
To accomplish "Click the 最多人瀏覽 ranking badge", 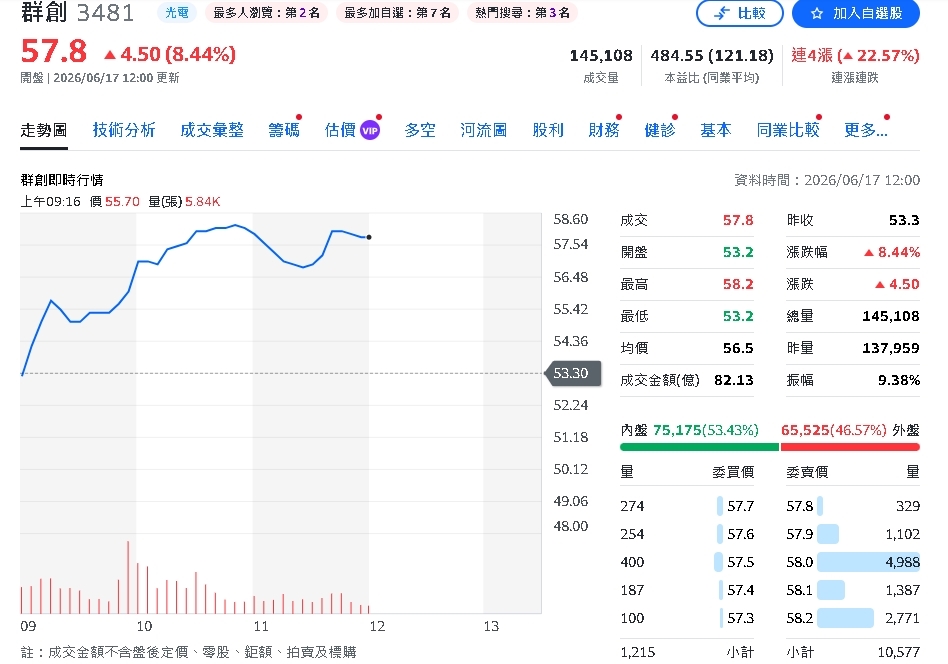I will (x=266, y=13).
